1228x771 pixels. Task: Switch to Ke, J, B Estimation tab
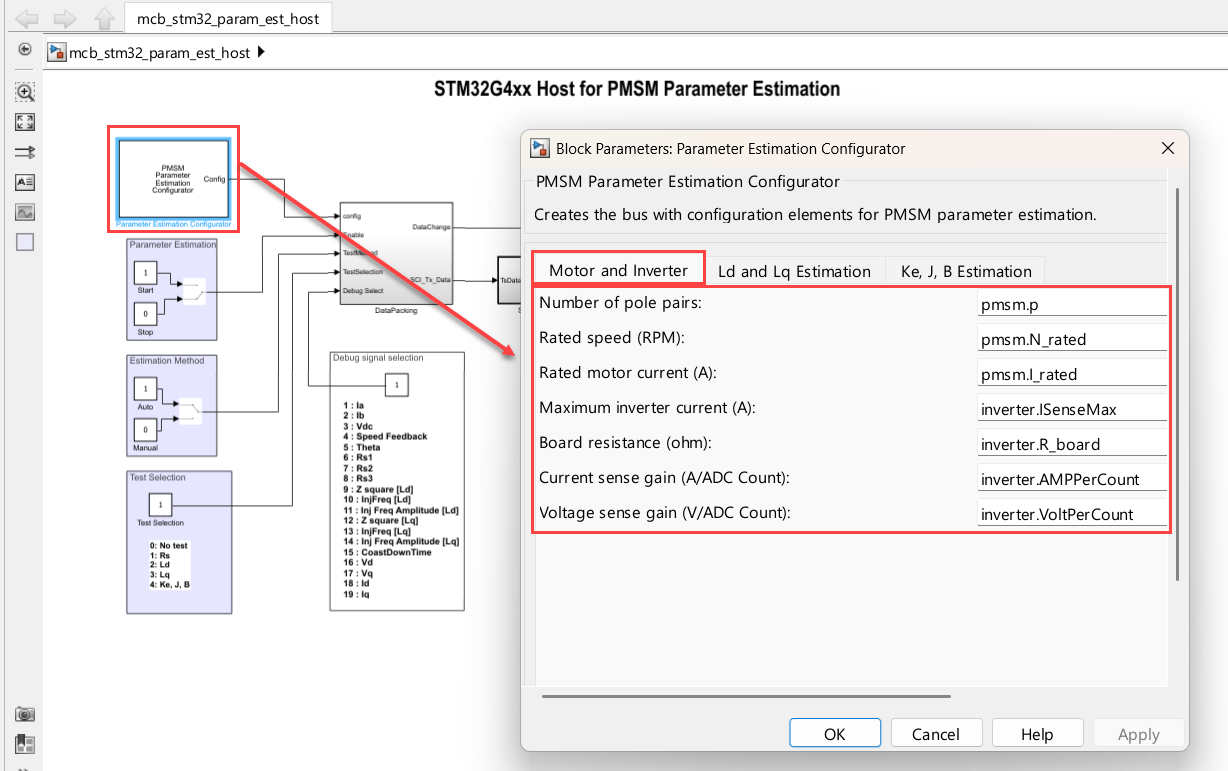(965, 271)
